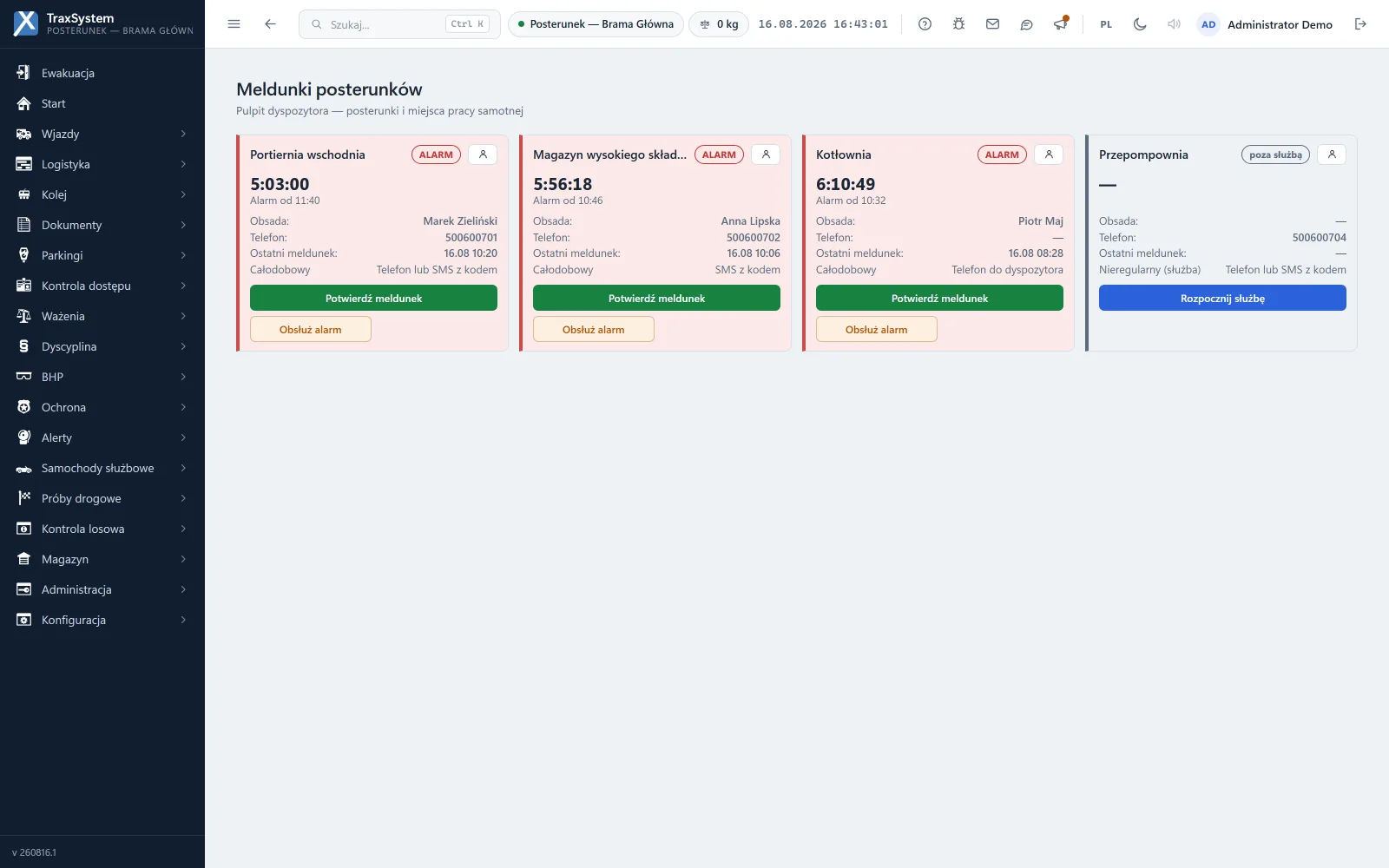Viewport: 1389px width, 868px height.
Task: Expand the Kontrola dostępu menu
Action: (x=102, y=286)
